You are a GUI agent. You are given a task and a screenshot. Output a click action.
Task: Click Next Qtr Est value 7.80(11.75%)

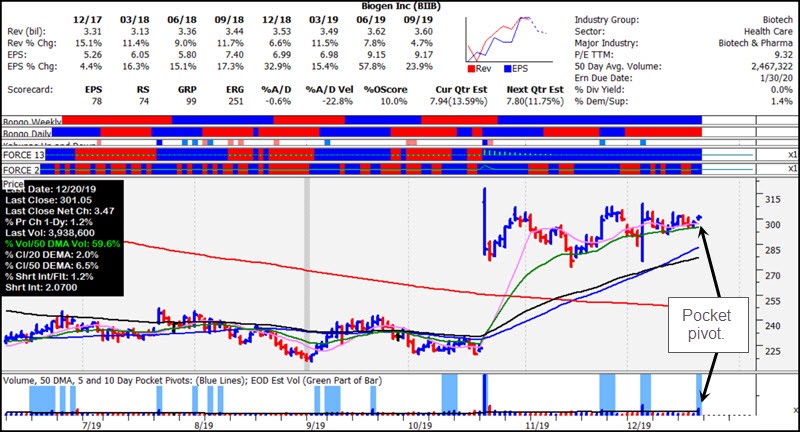(x=535, y=101)
